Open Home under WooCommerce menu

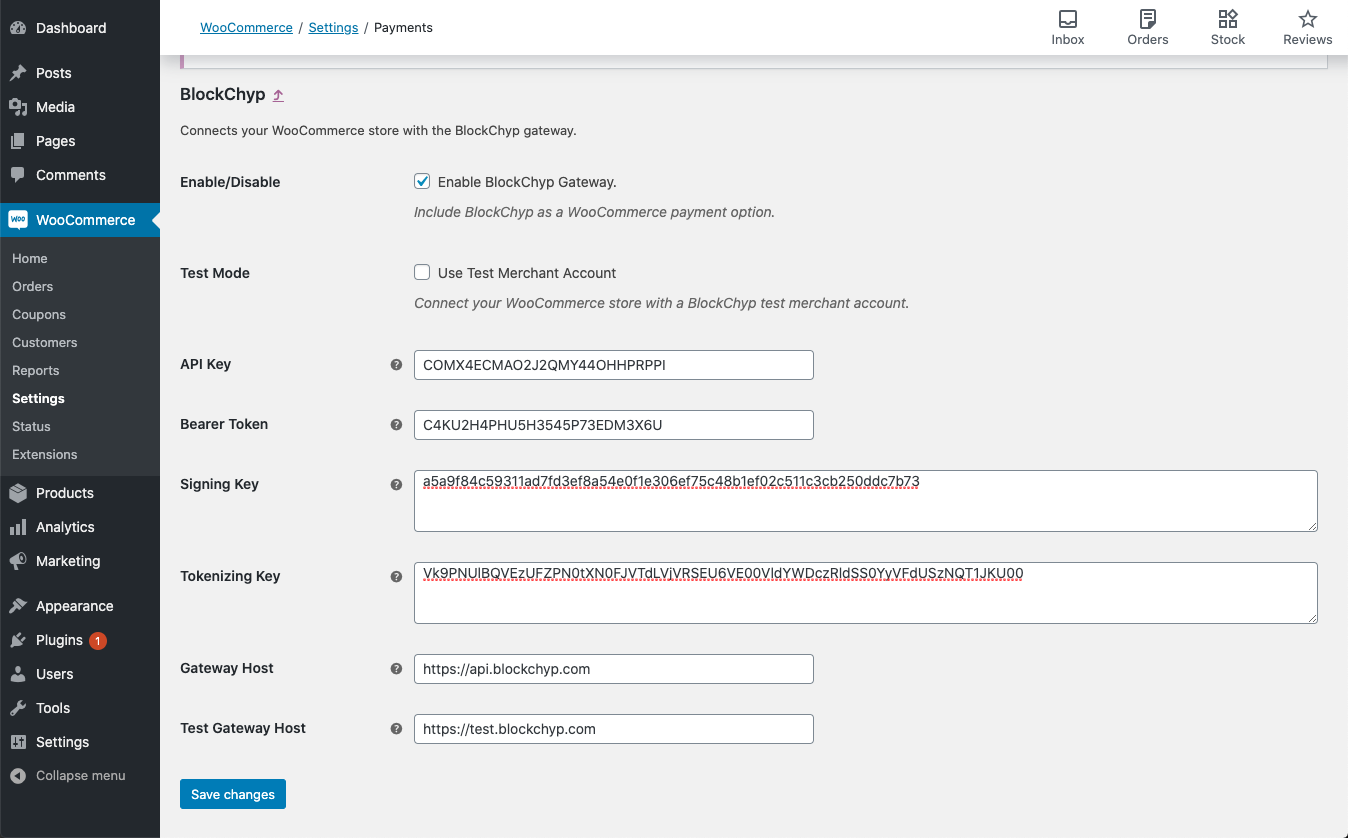30,258
